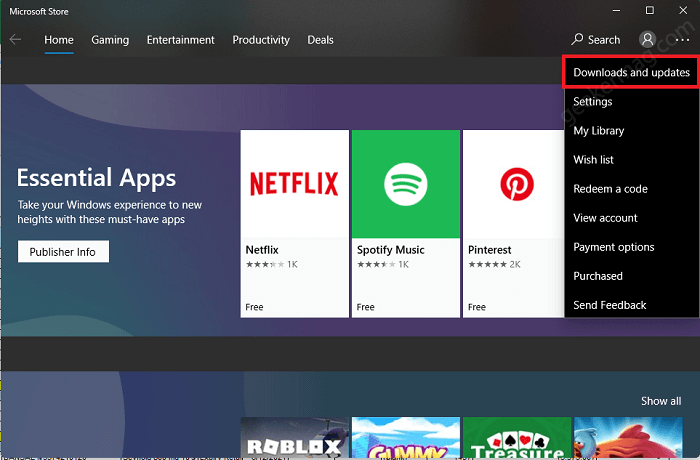Click the Netflix app name
Viewport: 700px width, 460px height.
[x=262, y=250]
